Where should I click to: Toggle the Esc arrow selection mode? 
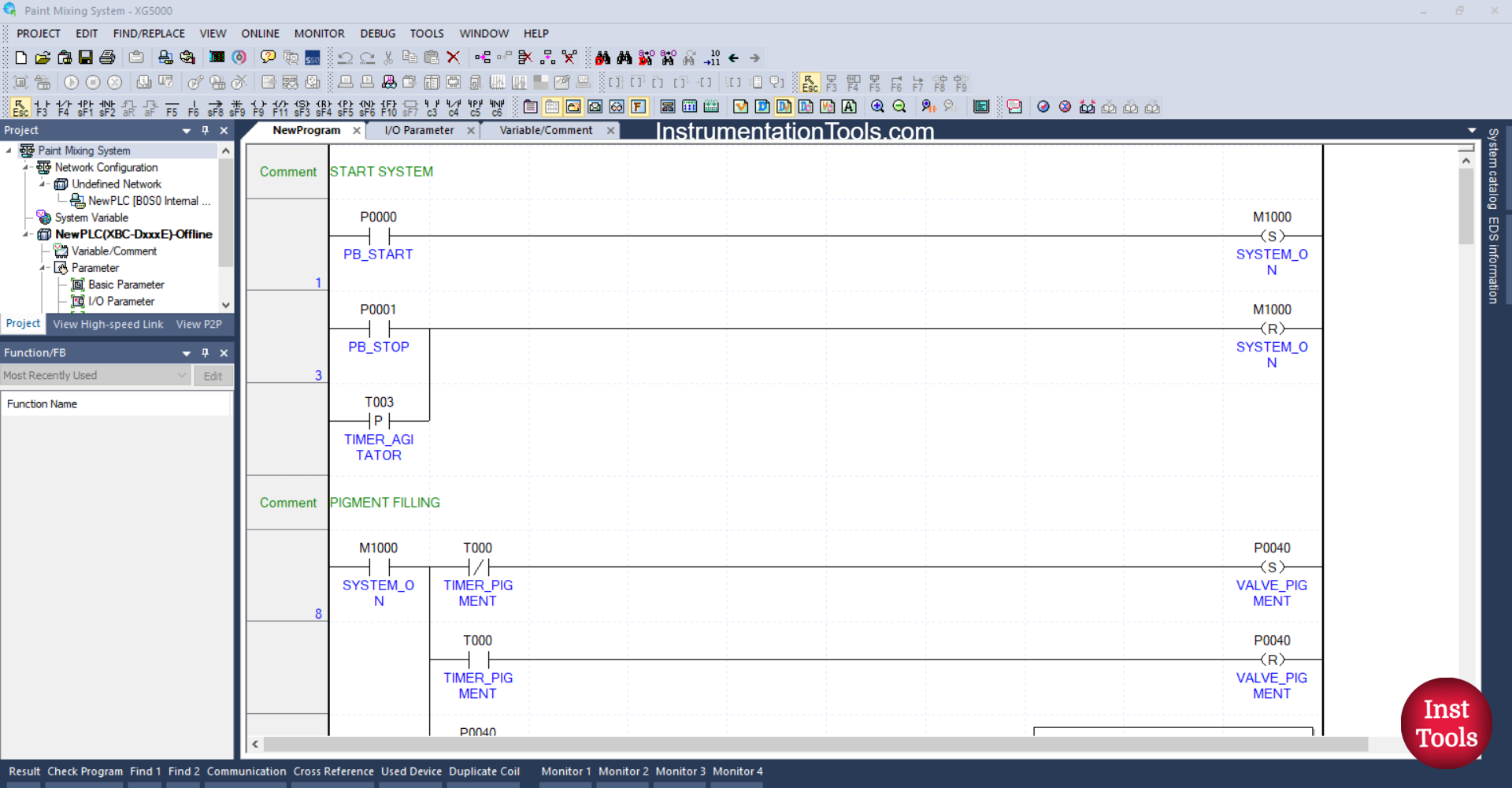point(20,106)
